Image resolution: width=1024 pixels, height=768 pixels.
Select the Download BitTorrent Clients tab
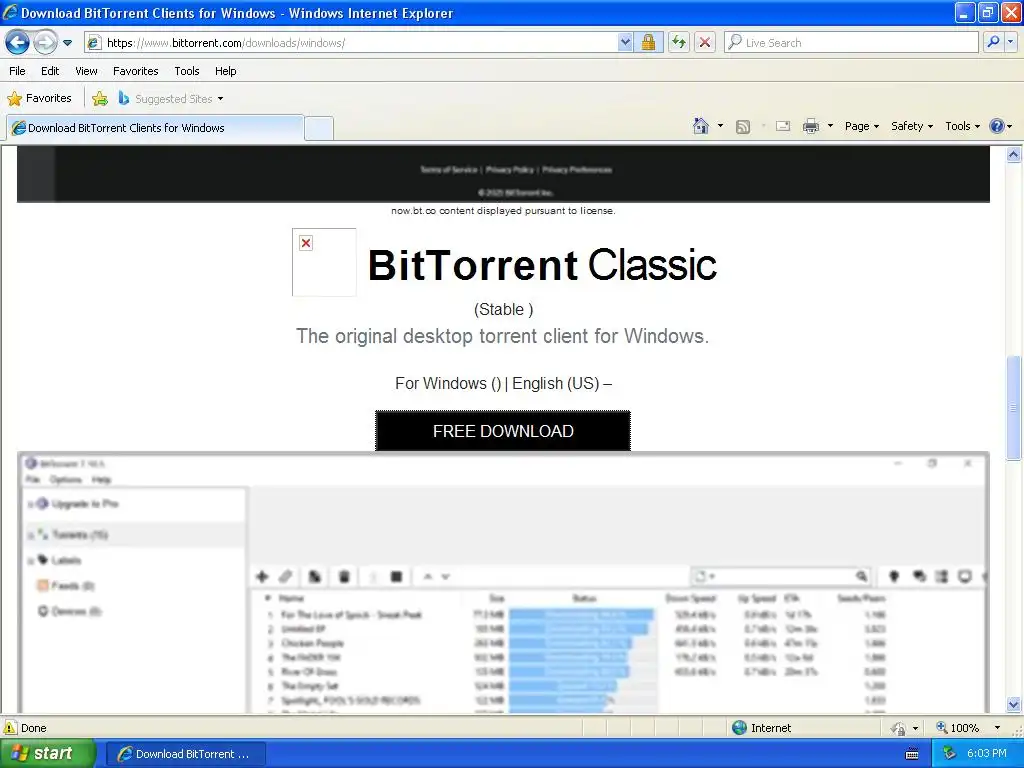pos(155,128)
